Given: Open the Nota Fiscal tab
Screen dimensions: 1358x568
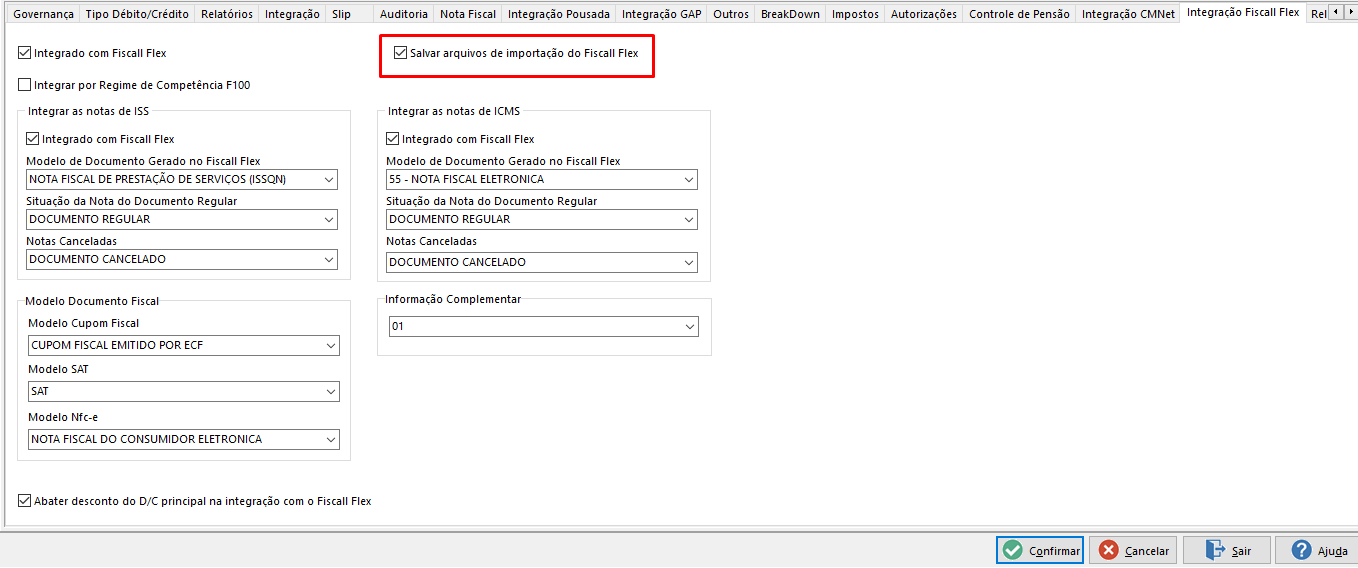Looking at the screenshot, I should 468,14.
